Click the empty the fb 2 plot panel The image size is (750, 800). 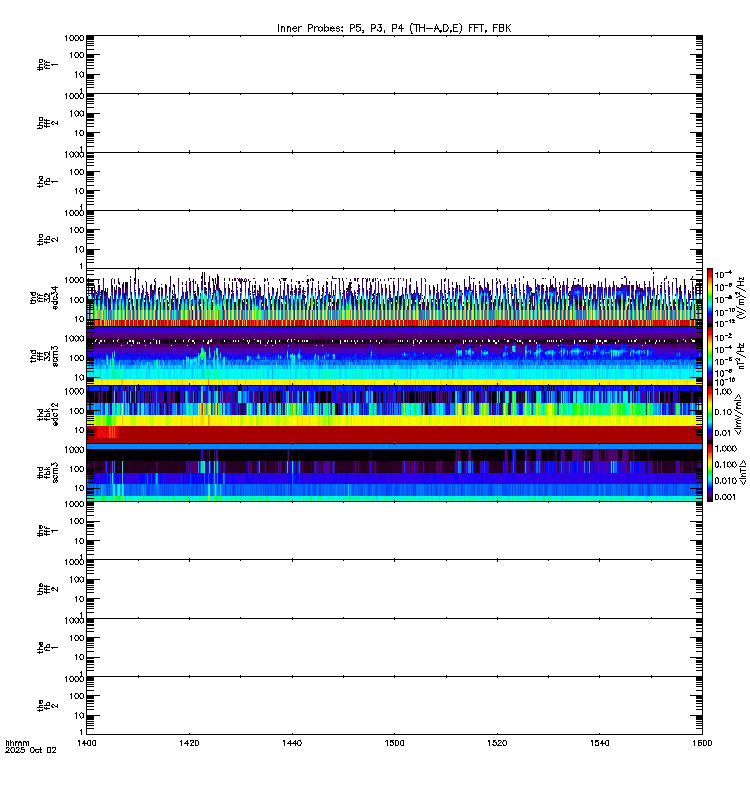point(394,706)
